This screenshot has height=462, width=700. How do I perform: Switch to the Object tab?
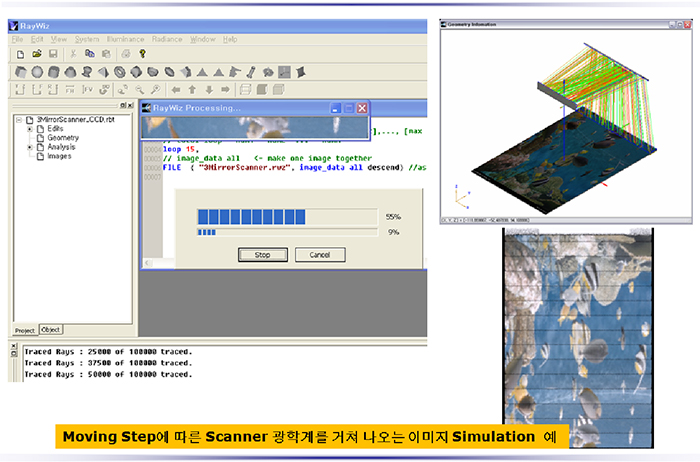[x=50, y=329]
